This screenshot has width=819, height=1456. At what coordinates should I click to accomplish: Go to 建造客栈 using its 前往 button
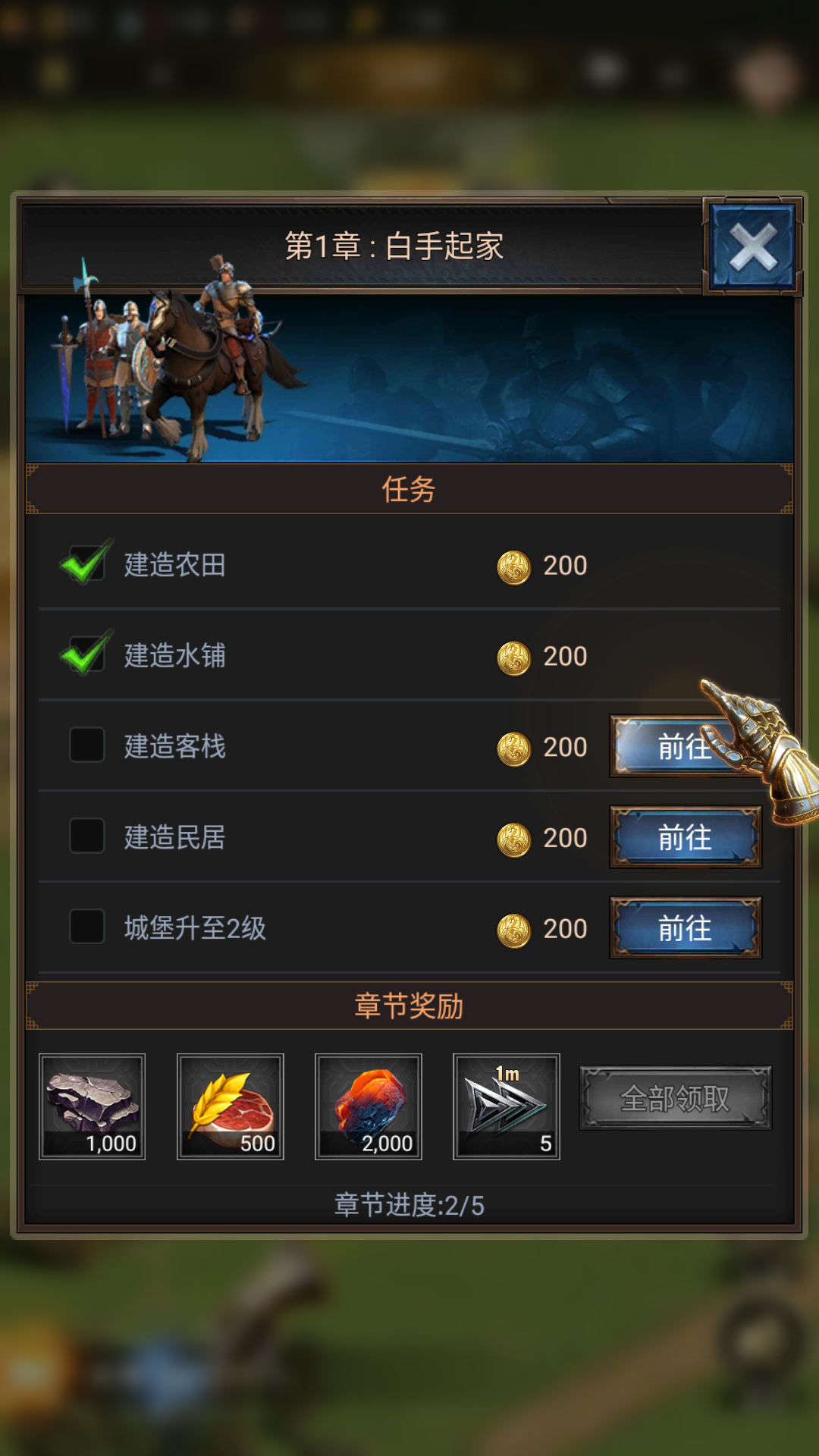686,747
